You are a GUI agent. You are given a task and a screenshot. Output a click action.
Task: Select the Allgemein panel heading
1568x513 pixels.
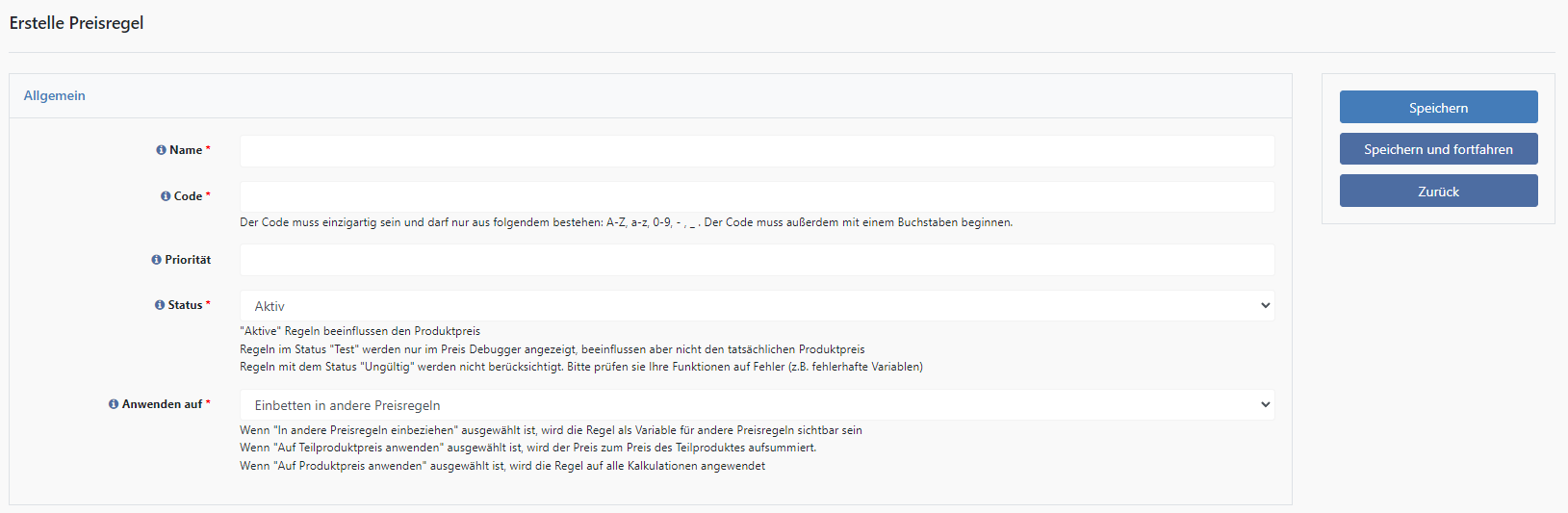click(55, 96)
